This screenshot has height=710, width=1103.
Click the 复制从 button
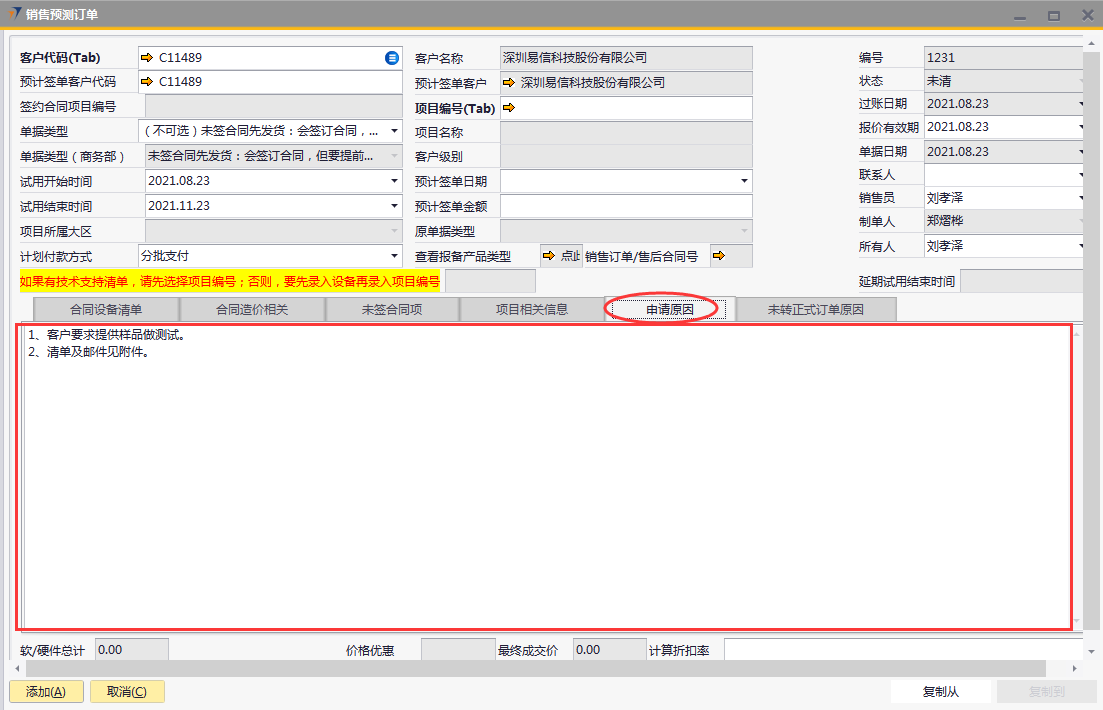point(940,691)
